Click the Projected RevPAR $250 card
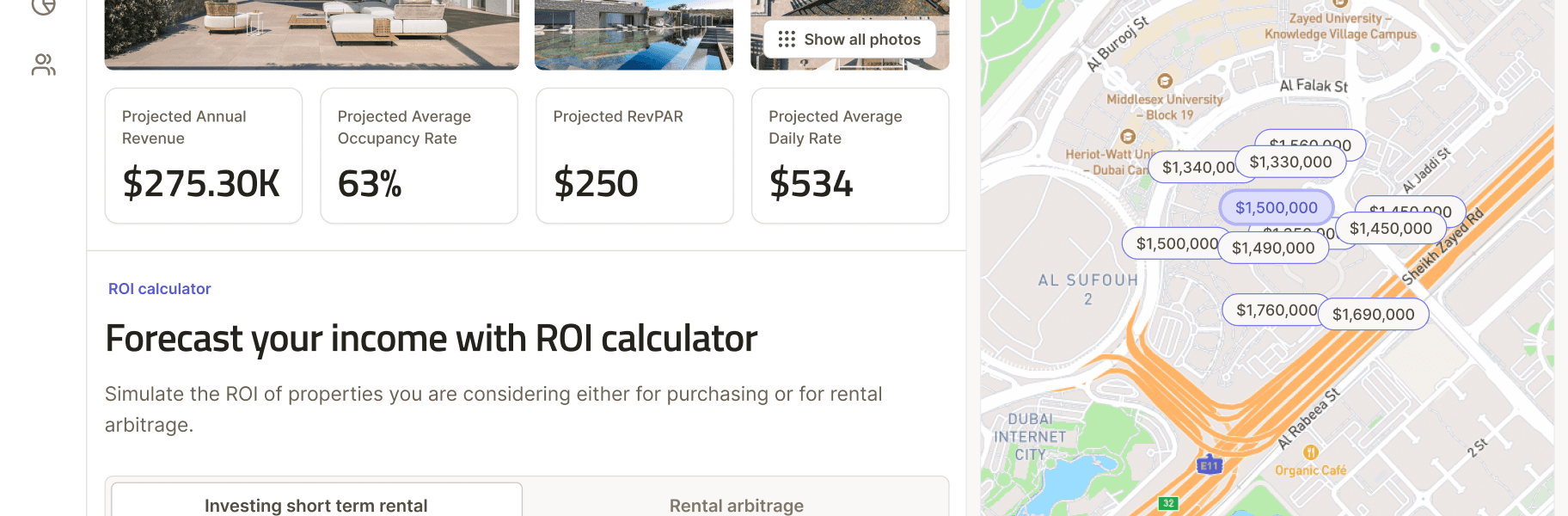The width and height of the screenshot is (1568, 516). click(x=634, y=156)
